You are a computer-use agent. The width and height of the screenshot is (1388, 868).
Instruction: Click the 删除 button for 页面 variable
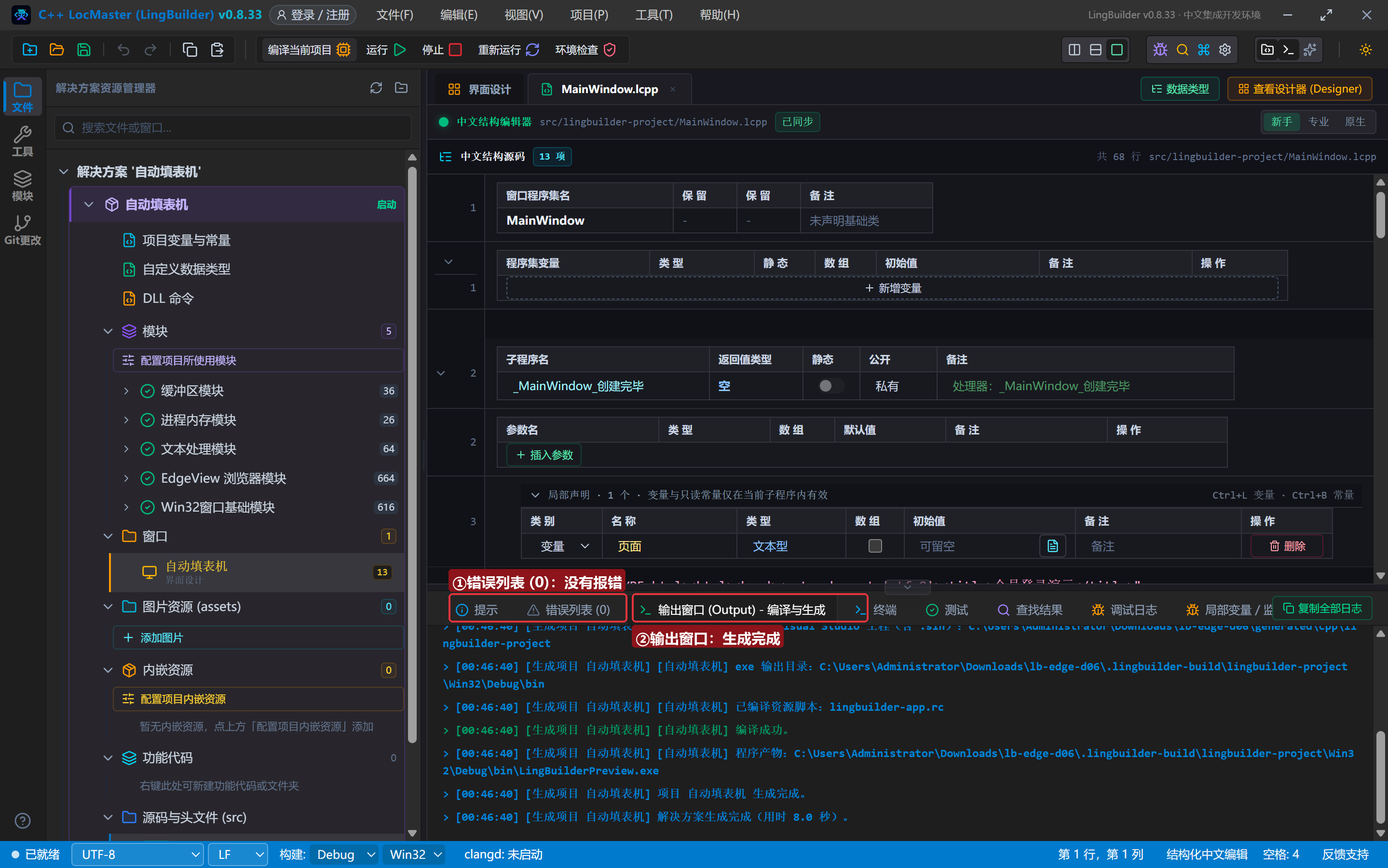(x=1287, y=546)
